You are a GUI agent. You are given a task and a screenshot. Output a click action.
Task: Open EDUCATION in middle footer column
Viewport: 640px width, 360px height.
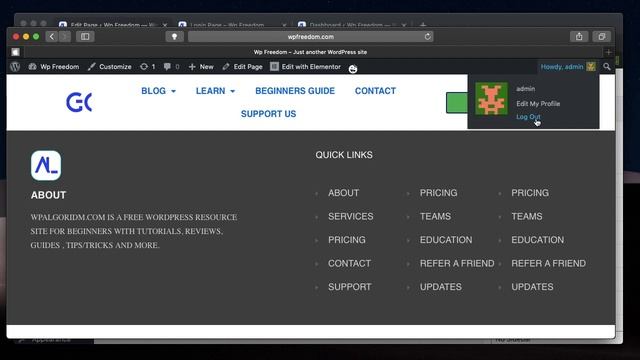point(446,240)
